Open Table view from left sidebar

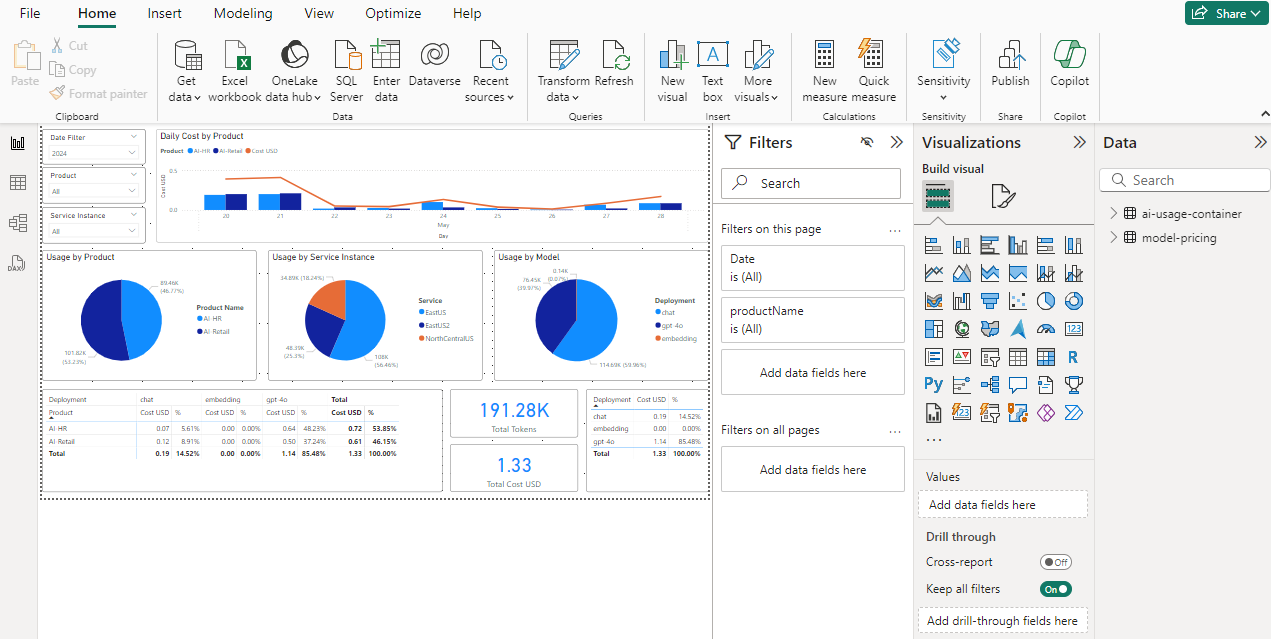(17, 183)
